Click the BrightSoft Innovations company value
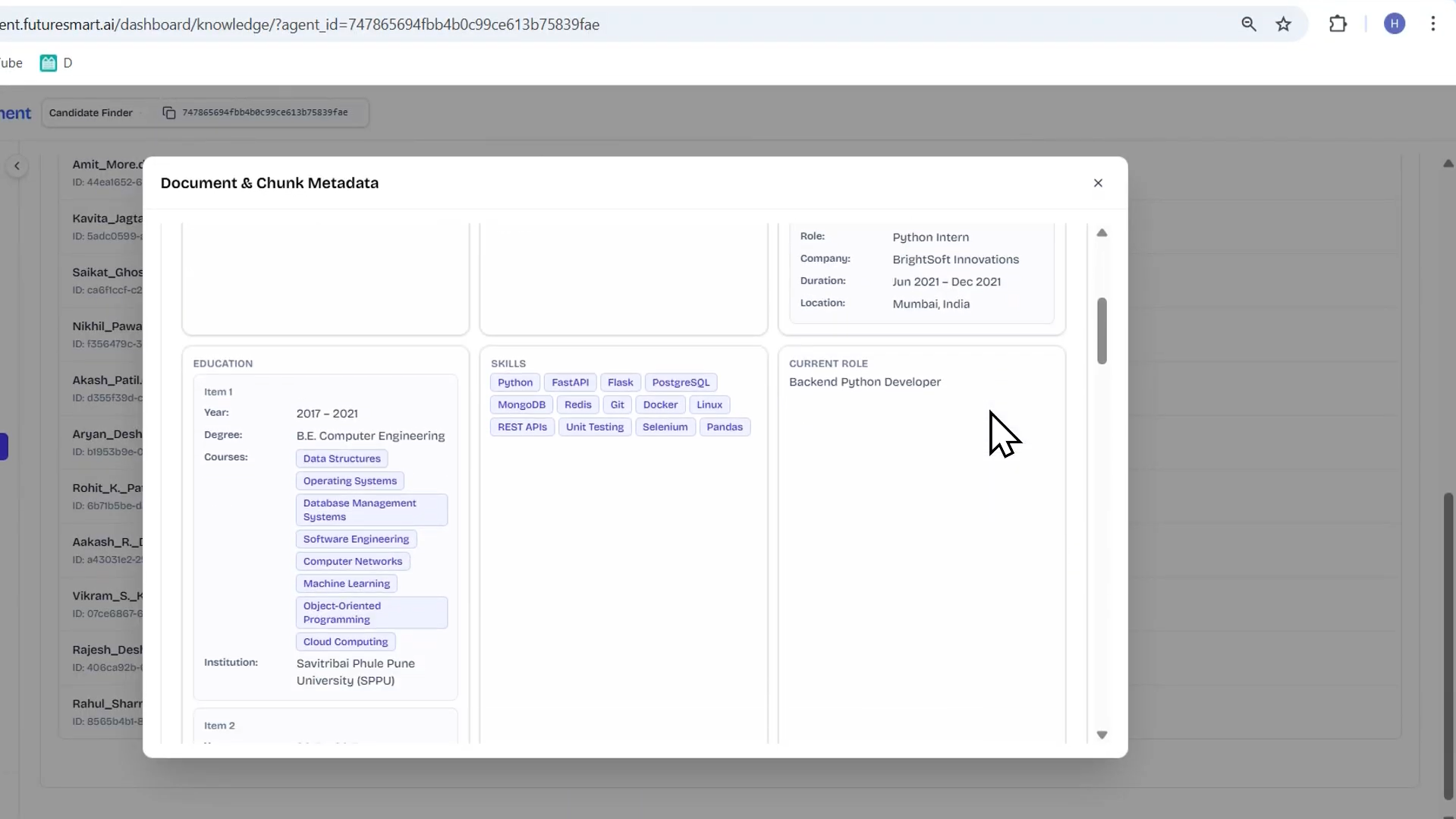The image size is (1456, 819). pyautogui.click(x=955, y=260)
